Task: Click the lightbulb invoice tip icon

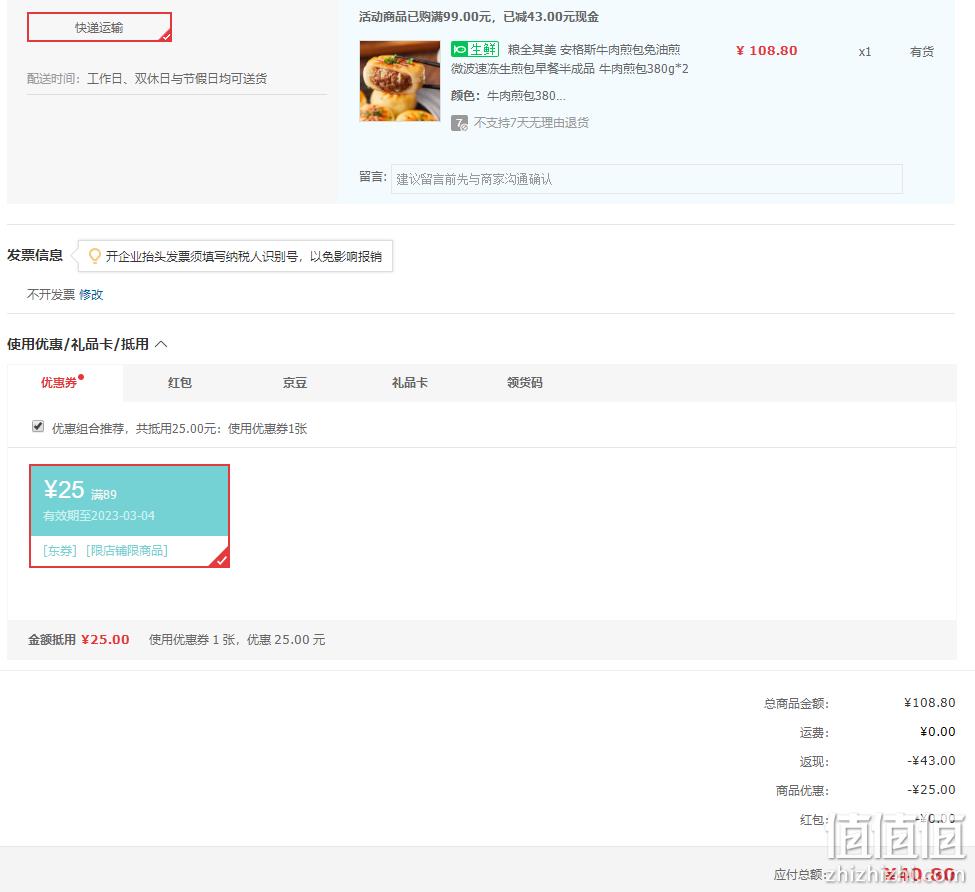Action: coord(95,256)
